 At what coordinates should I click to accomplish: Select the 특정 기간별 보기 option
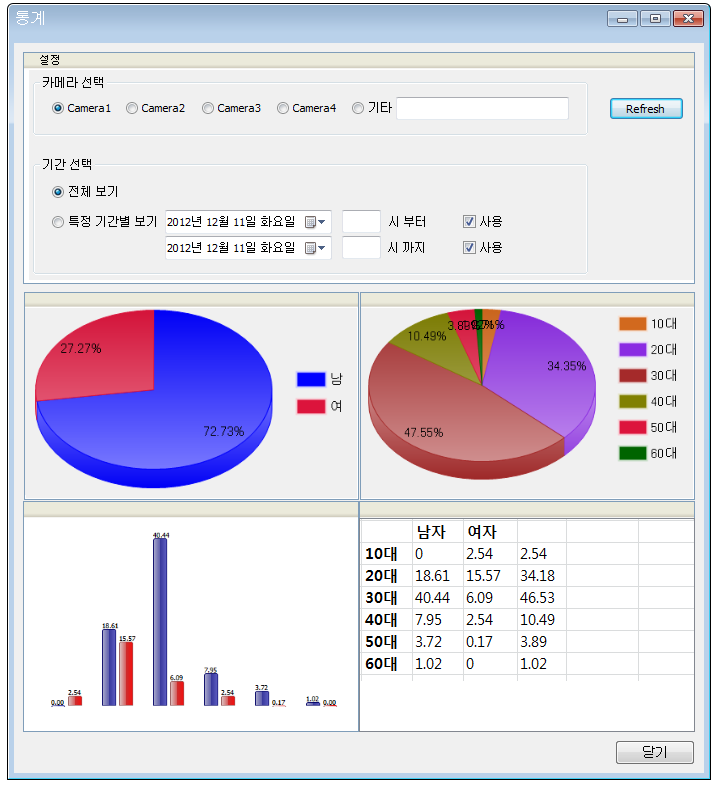click(x=58, y=221)
